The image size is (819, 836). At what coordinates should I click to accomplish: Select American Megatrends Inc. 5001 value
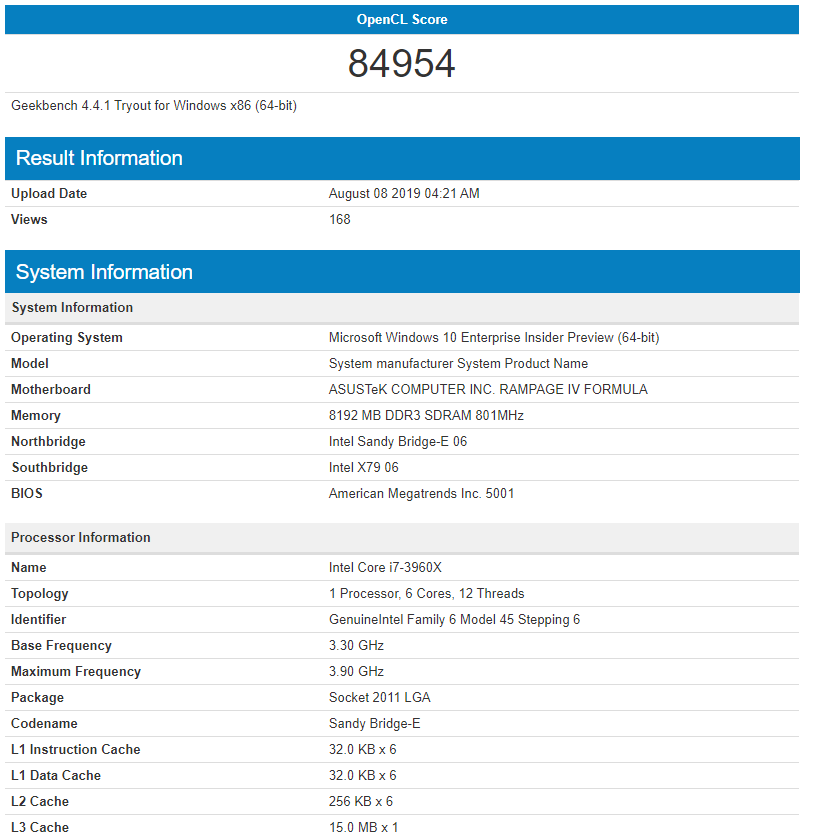[x=421, y=494]
